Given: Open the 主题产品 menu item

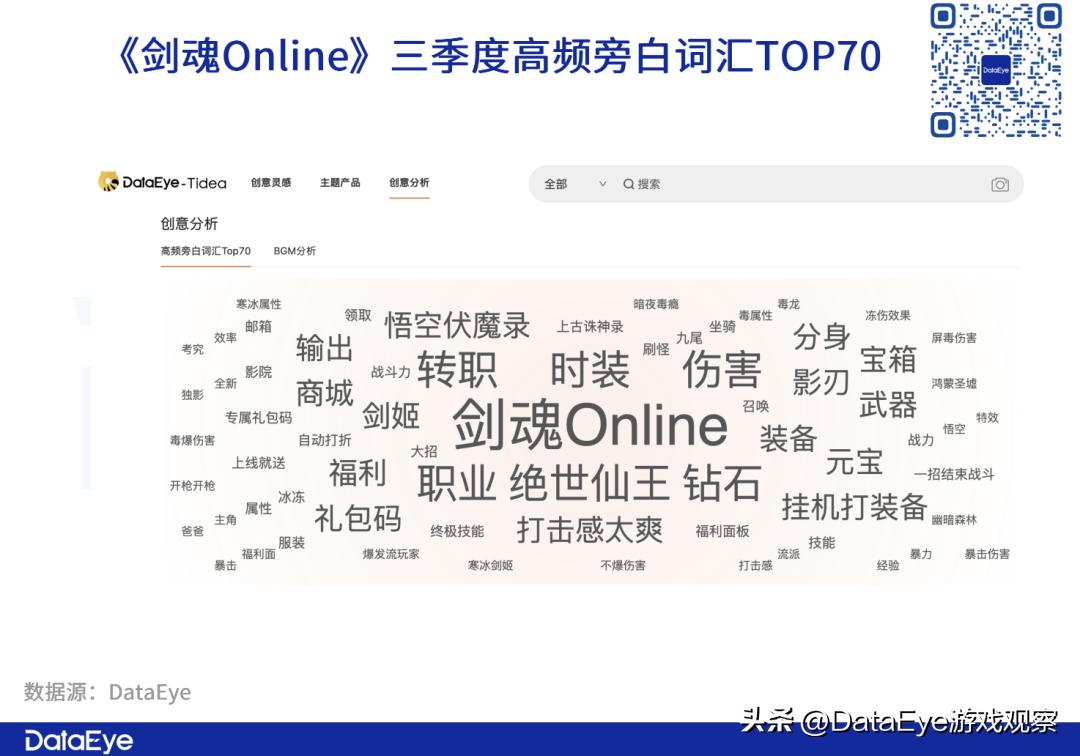Looking at the screenshot, I should click(x=340, y=182).
